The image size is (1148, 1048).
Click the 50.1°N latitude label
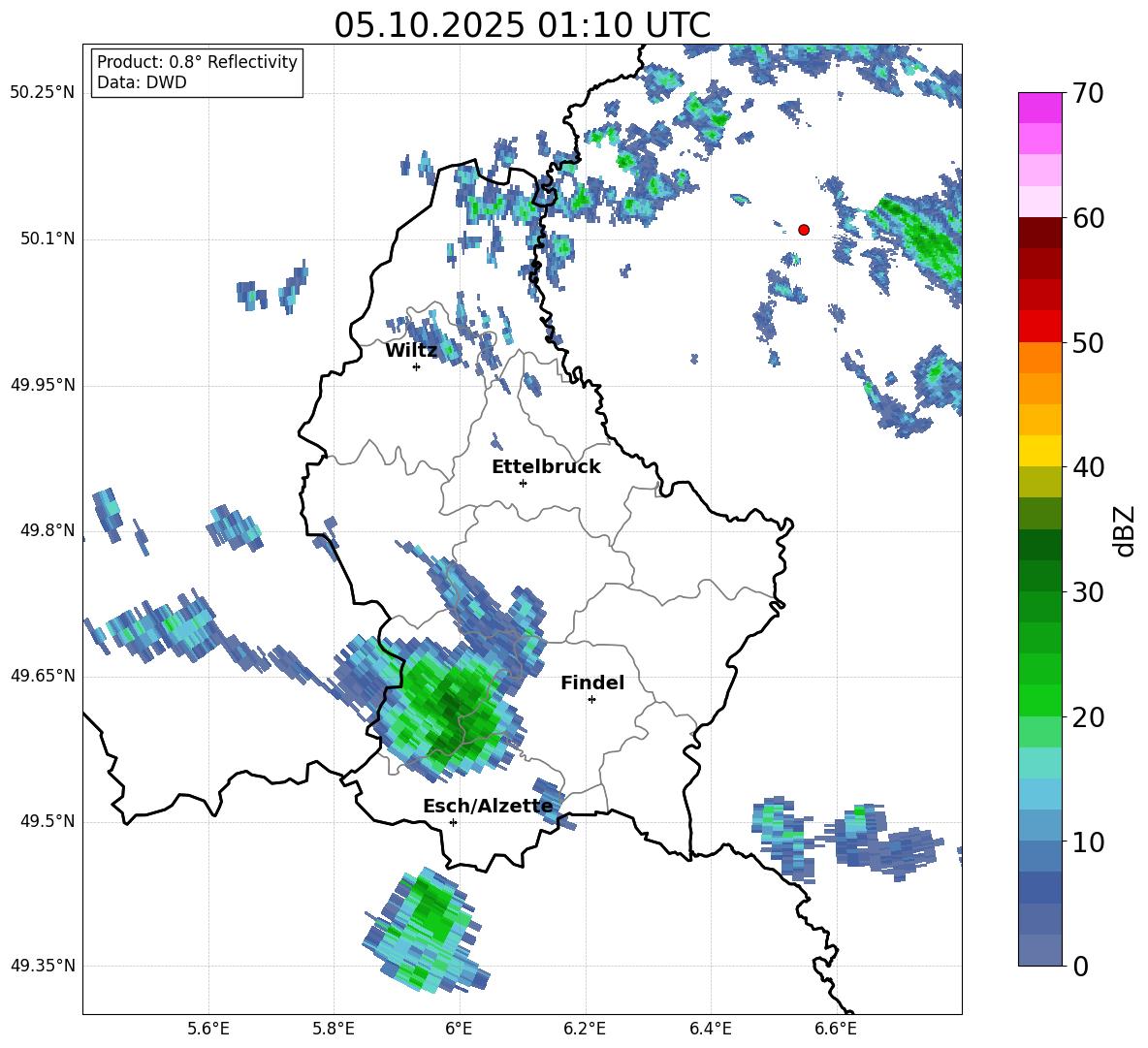48,239
